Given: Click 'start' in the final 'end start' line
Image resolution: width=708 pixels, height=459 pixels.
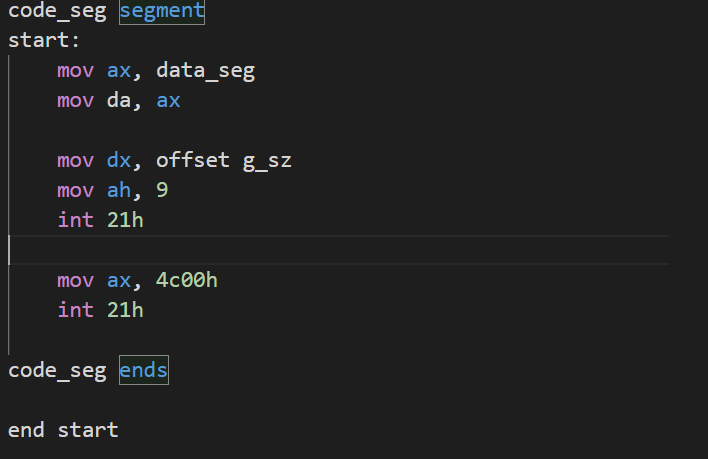Looking at the screenshot, I should 88,430.
